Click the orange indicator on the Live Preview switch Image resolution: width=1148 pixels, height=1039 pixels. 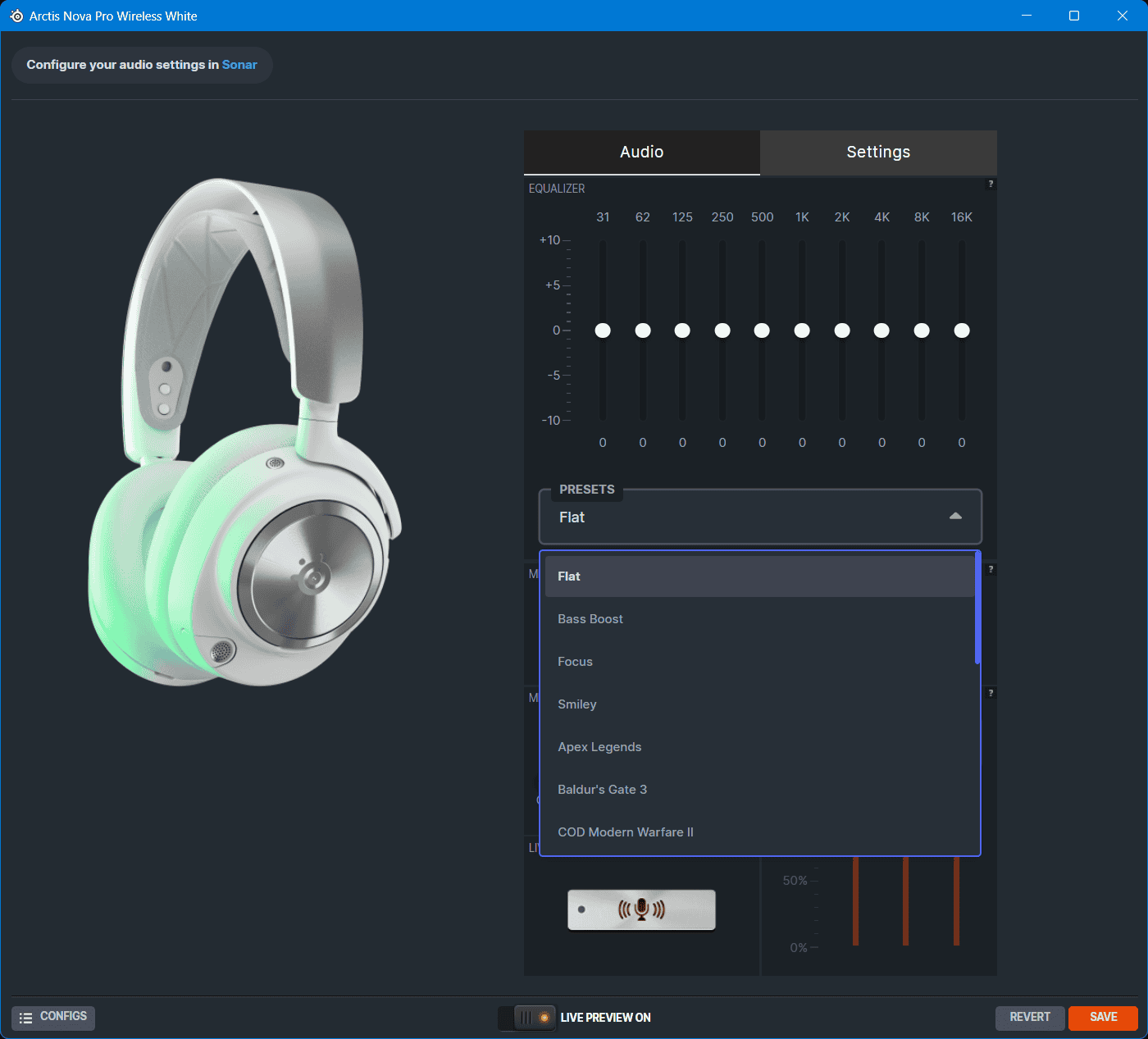pyautogui.click(x=545, y=1017)
